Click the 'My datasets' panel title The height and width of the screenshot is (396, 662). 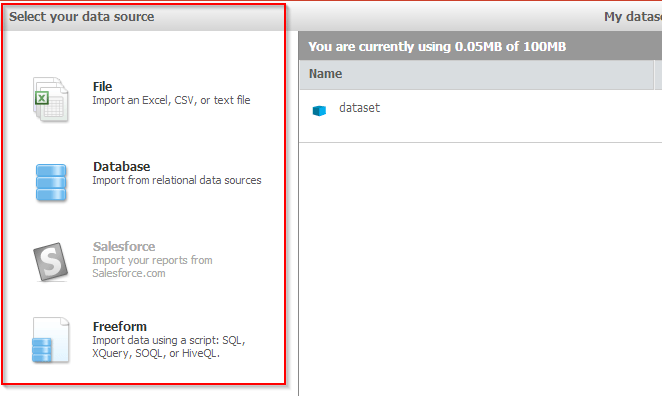pyautogui.click(x=633, y=16)
